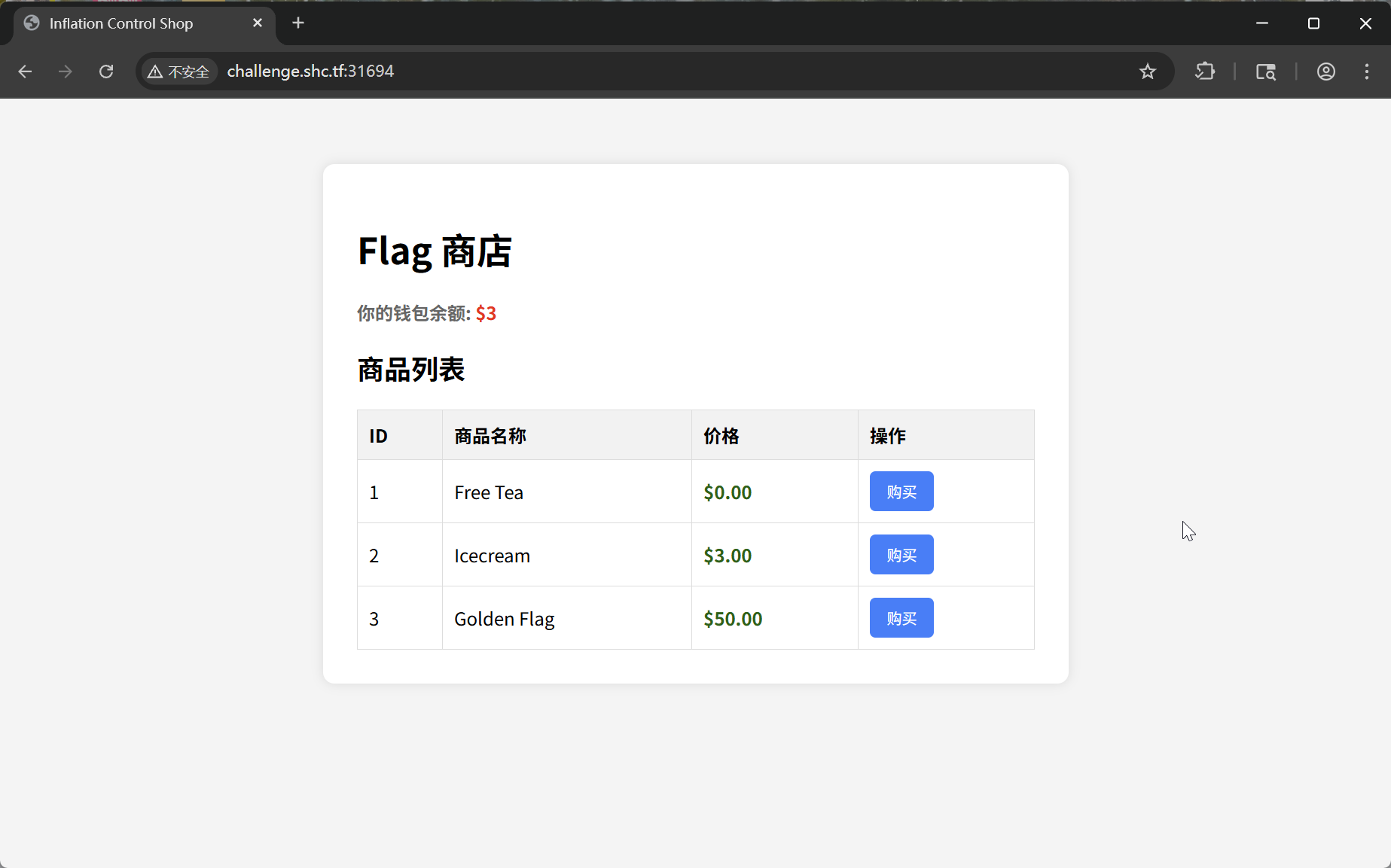Open the tab search icon in toolbar
The image size is (1391, 868).
[1265, 72]
